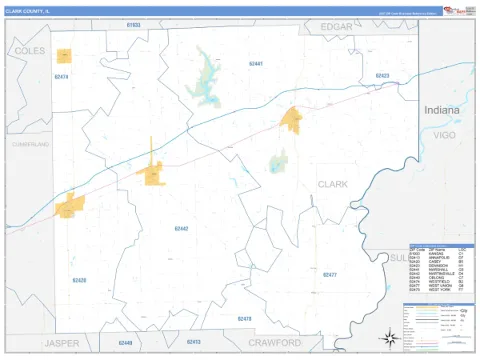
Task: Click ZIP code label 62420
Action: pos(79,280)
